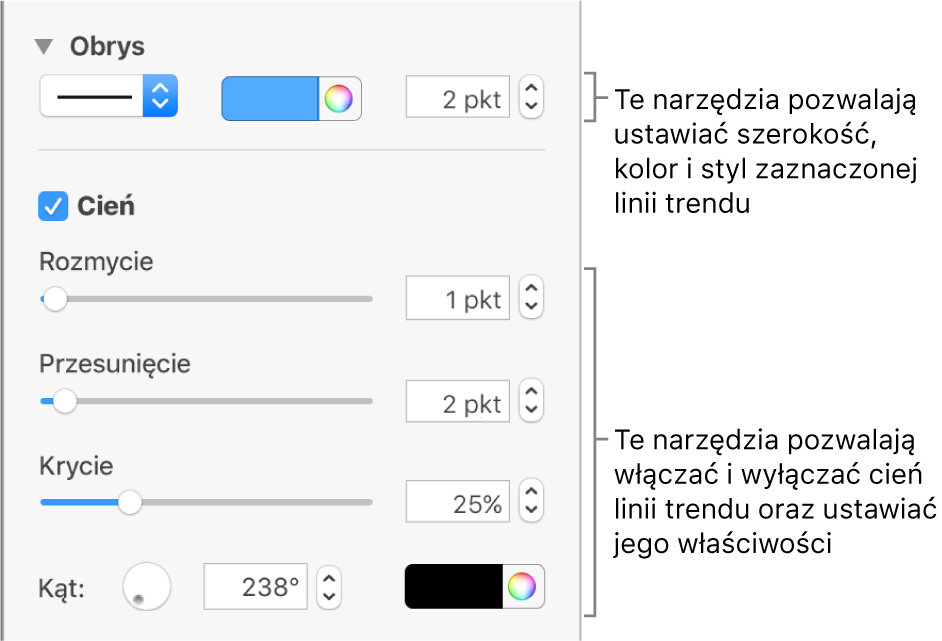This screenshot has width=942, height=641.
Task: Click the Krycie slider handle
Action: [x=129, y=503]
